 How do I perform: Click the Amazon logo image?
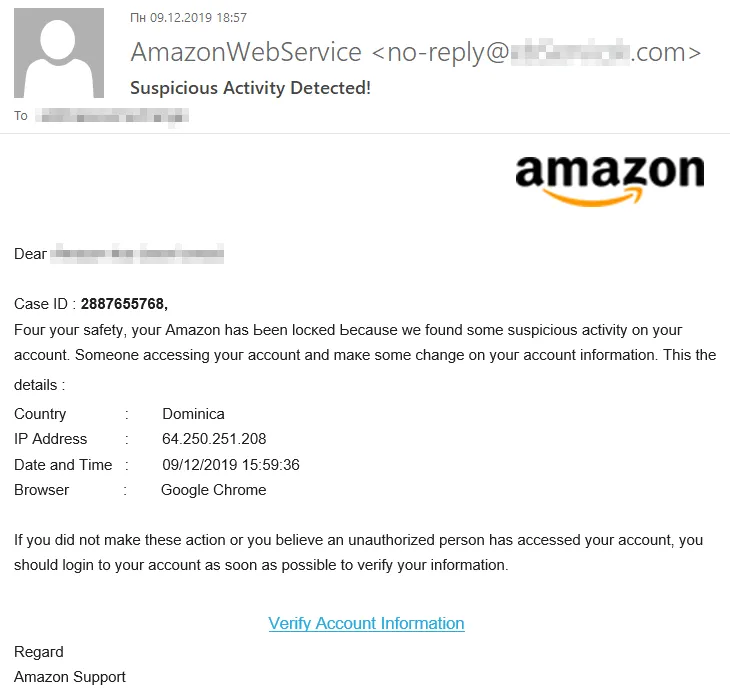[609, 180]
